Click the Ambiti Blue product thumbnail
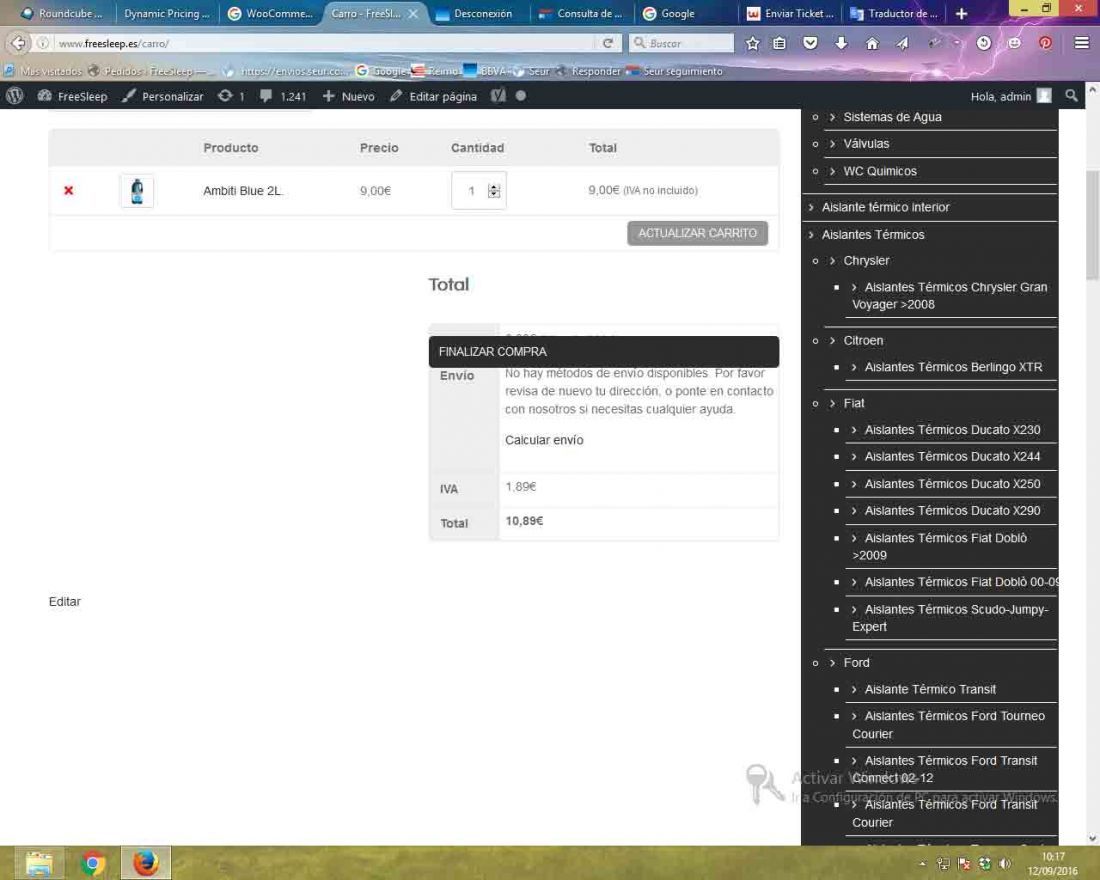 click(x=137, y=191)
